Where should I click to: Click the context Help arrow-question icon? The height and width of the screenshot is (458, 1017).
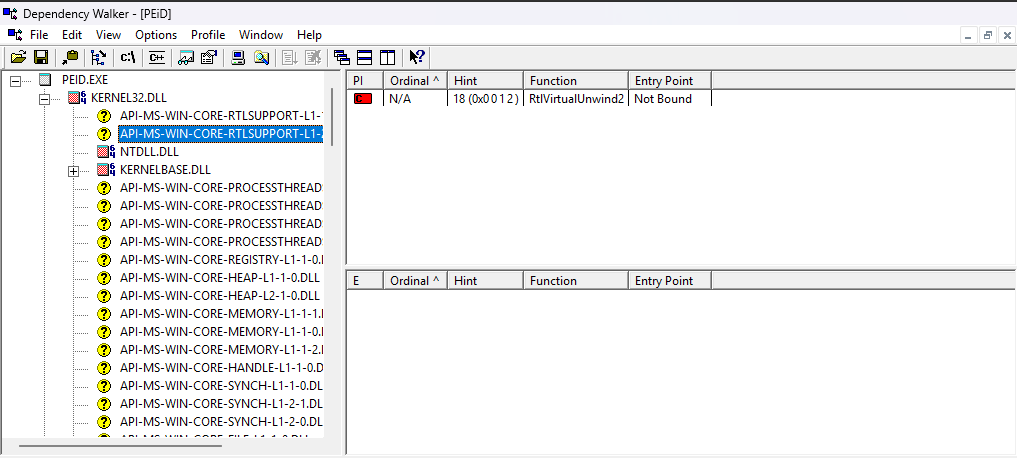(416, 58)
